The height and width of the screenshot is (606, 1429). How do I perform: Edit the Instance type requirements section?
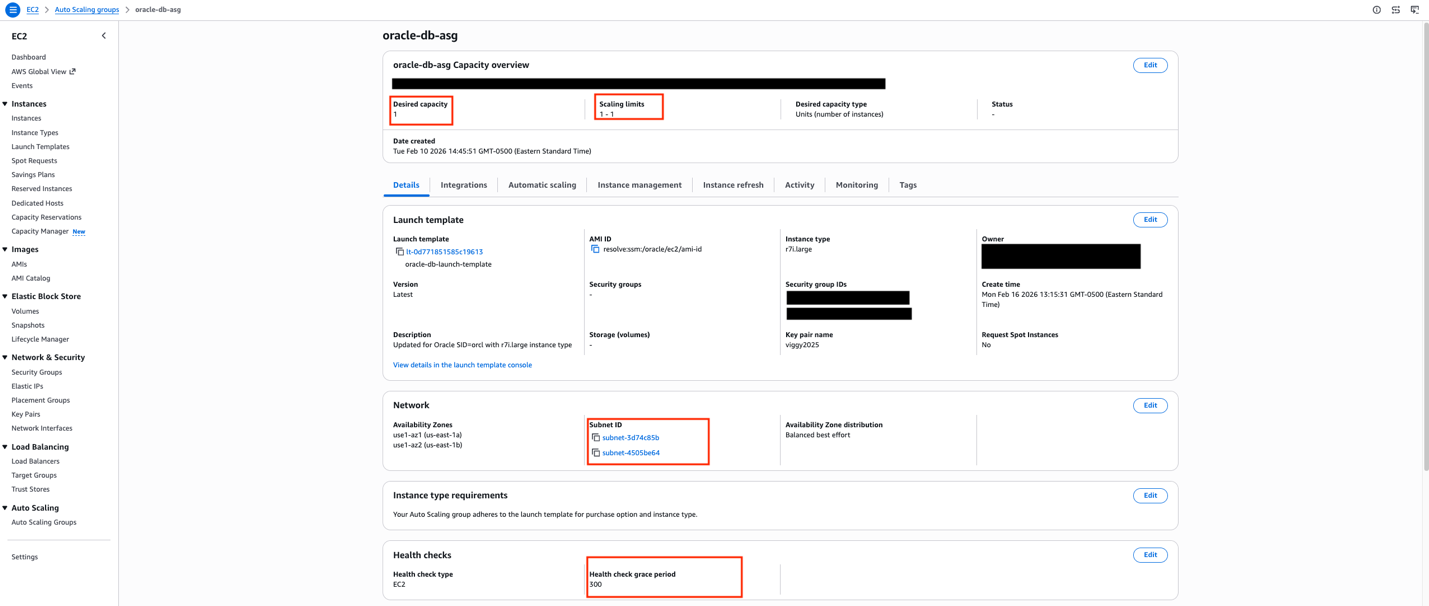coord(1150,496)
